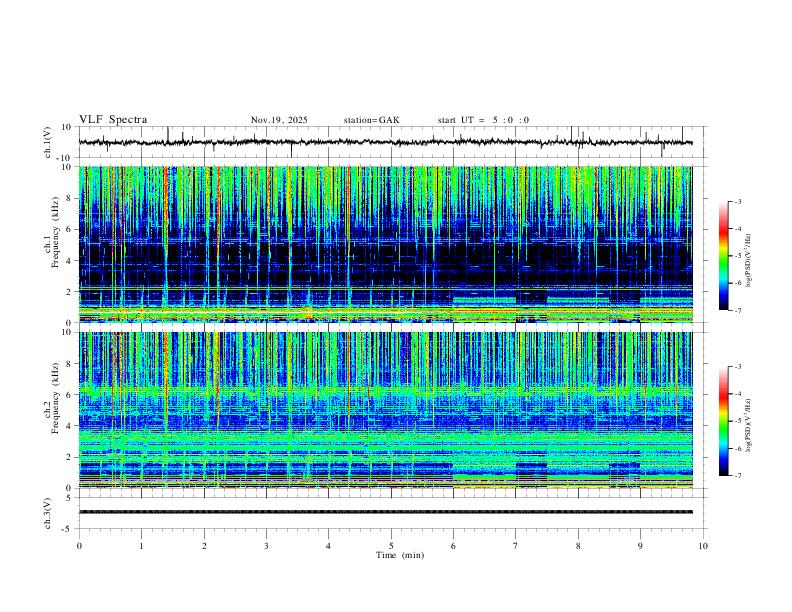
Task: Click the date 'Nov.19, 2025'
Action: (279, 120)
